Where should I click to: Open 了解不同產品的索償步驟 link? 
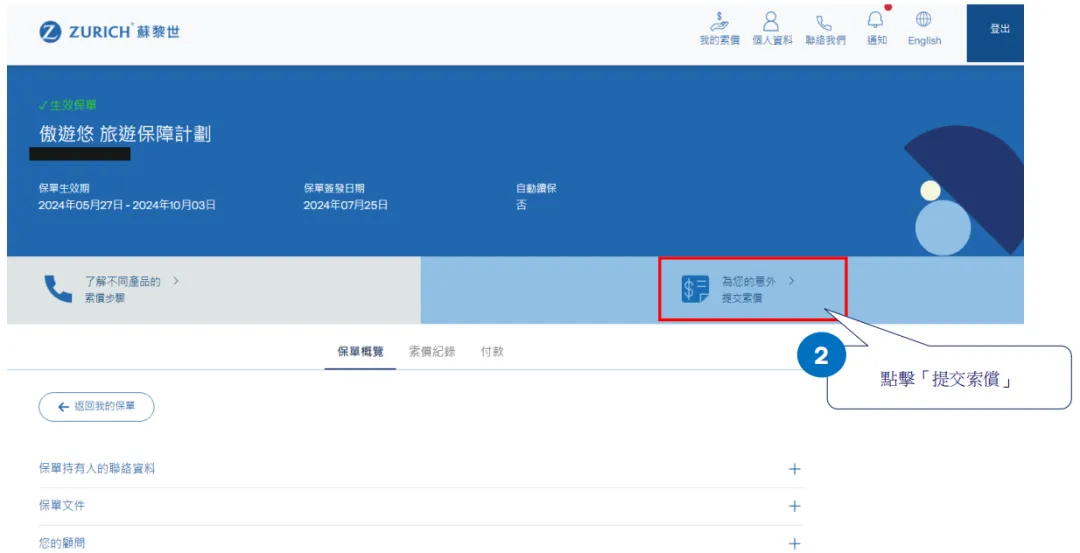(123, 289)
